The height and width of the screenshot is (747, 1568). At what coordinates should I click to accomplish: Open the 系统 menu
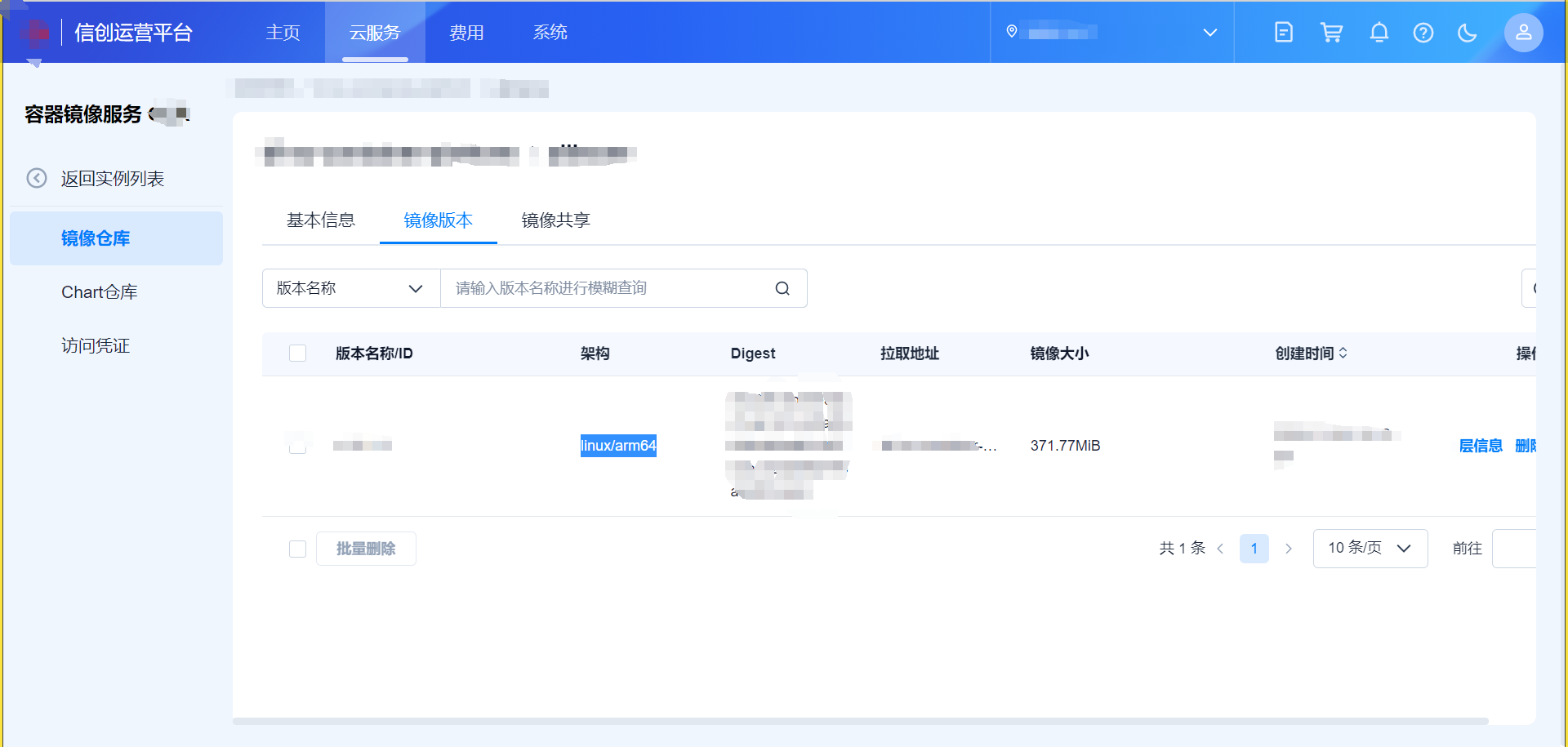tap(550, 33)
